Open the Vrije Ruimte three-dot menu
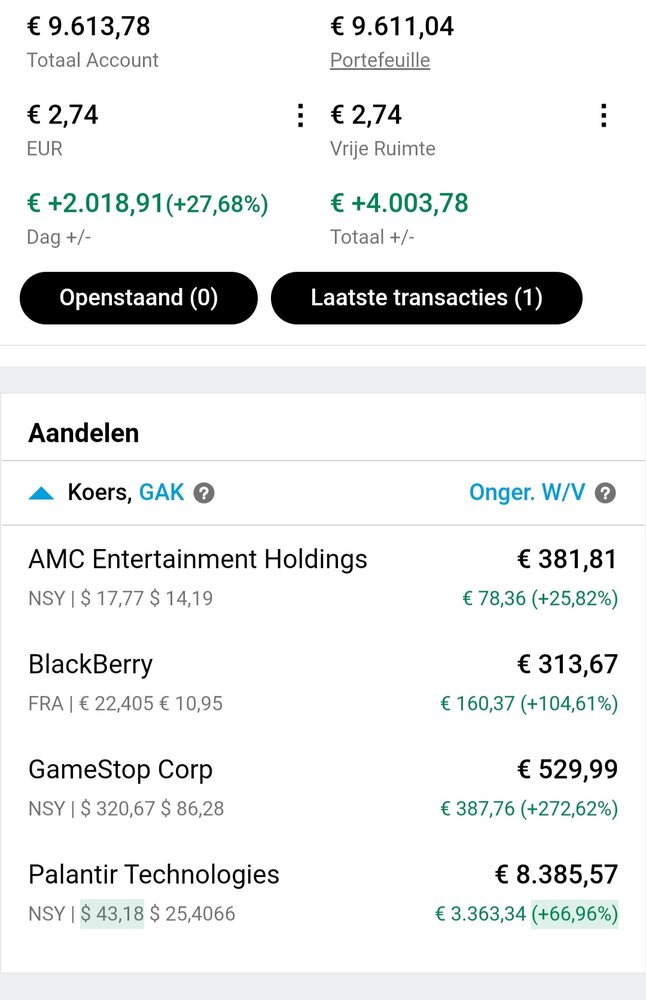Image resolution: width=646 pixels, height=1000 pixels. (x=603, y=115)
